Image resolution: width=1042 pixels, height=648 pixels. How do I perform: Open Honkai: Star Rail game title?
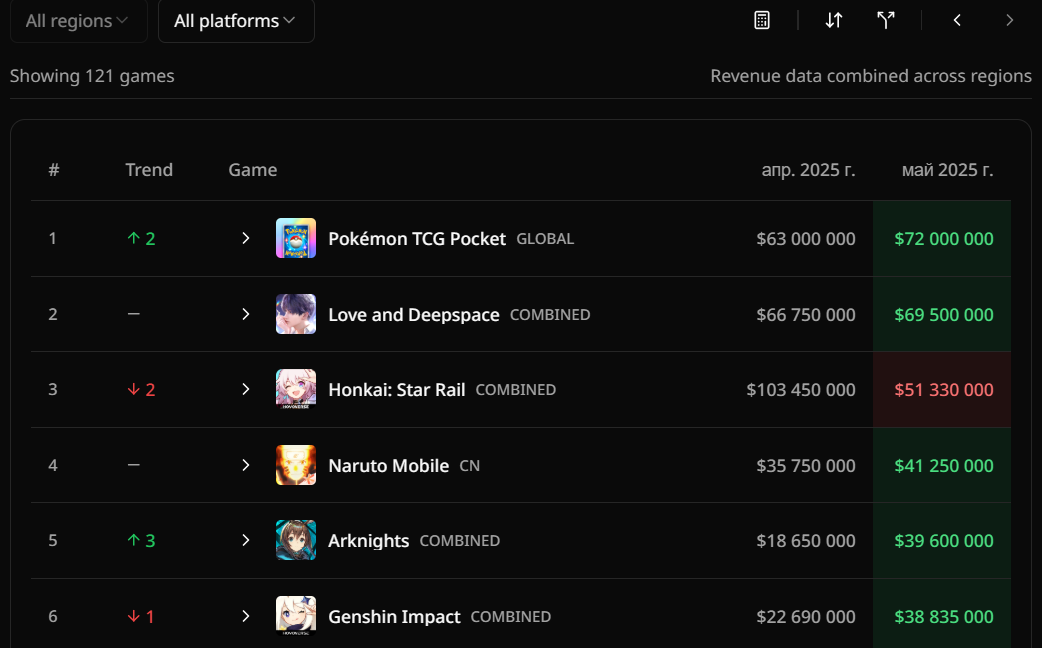(397, 389)
